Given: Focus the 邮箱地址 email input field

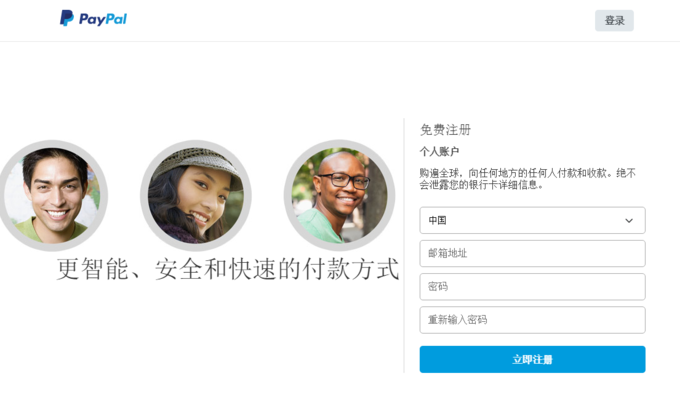Looking at the screenshot, I should point(532,253).
